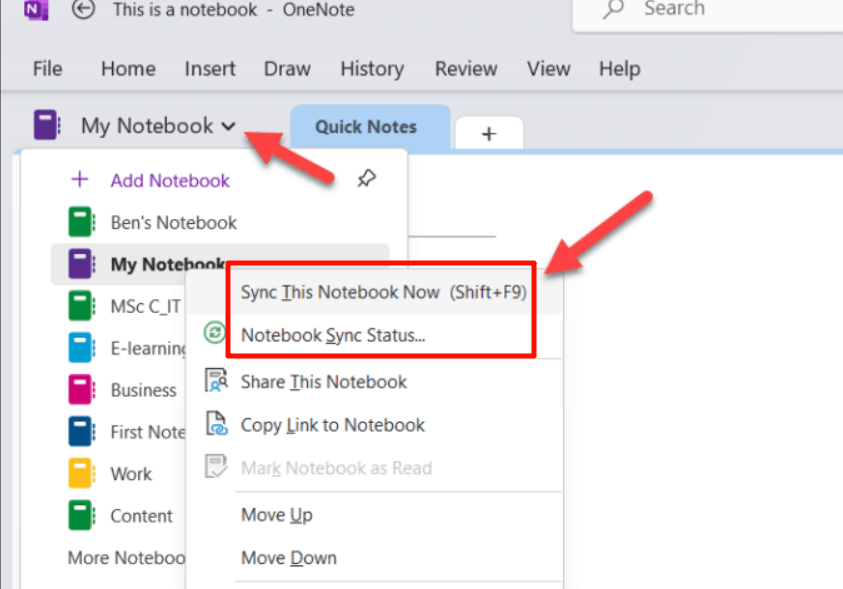Click the Mark Notebook as Read icon
Image resolution: width=843 pixels, height=589 pixels.
[x=216, y=466]
